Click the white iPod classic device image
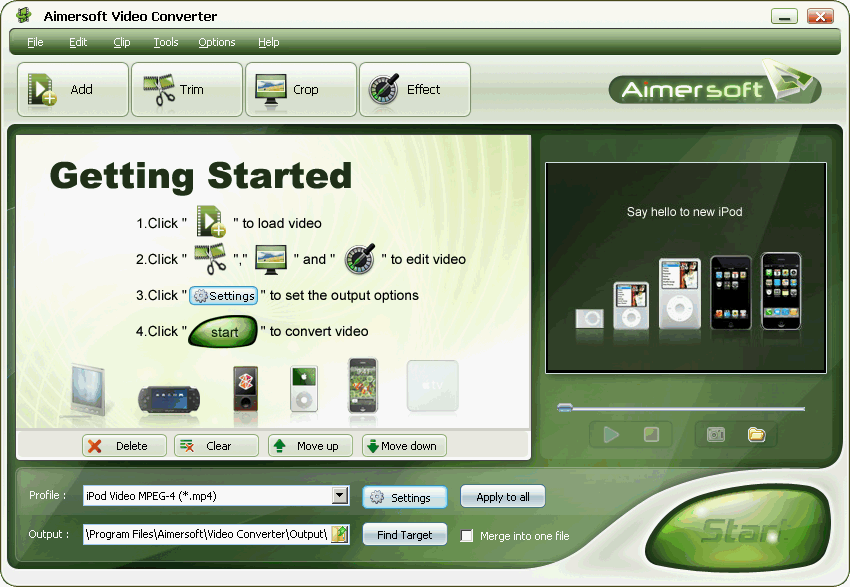 point(304,389)
